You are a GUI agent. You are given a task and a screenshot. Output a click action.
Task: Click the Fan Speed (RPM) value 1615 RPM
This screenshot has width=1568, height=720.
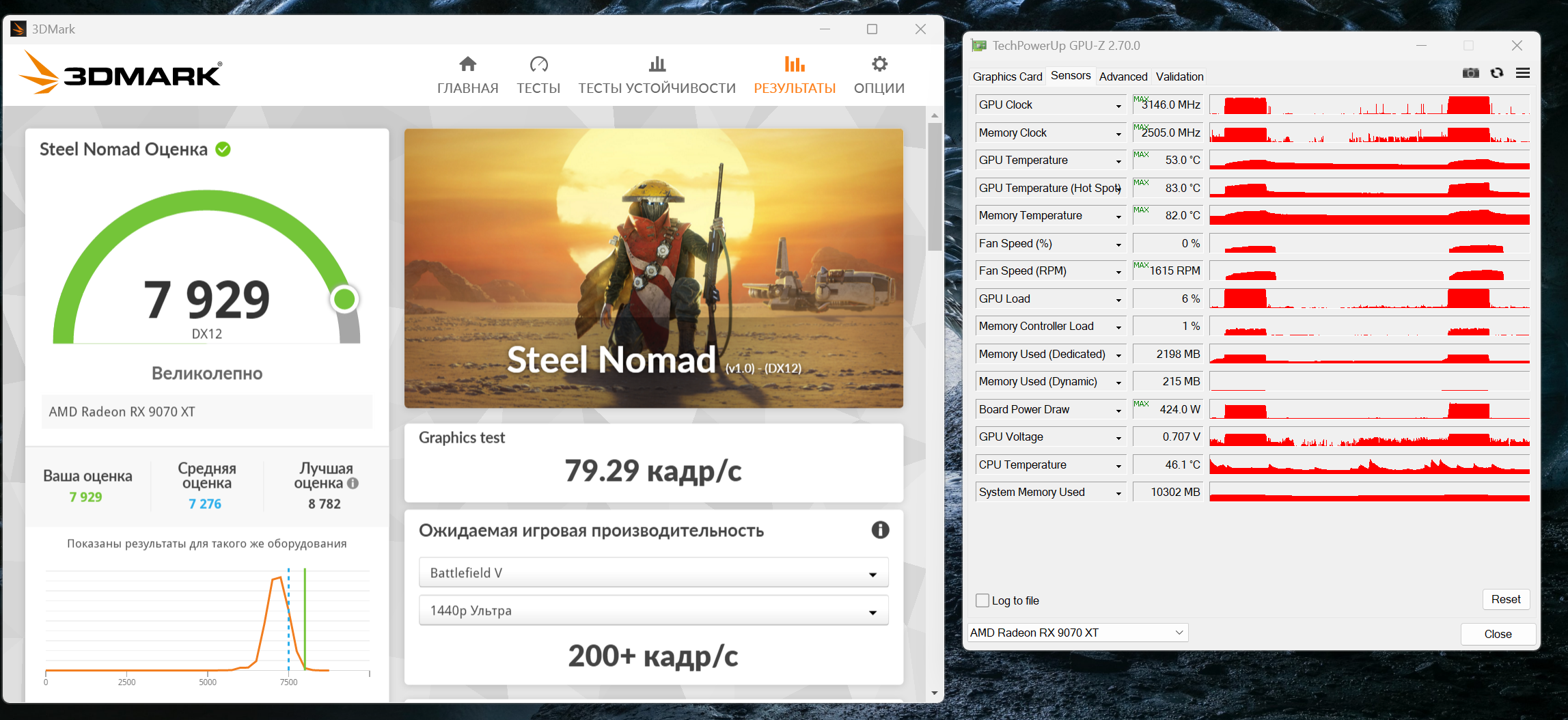1168,271
